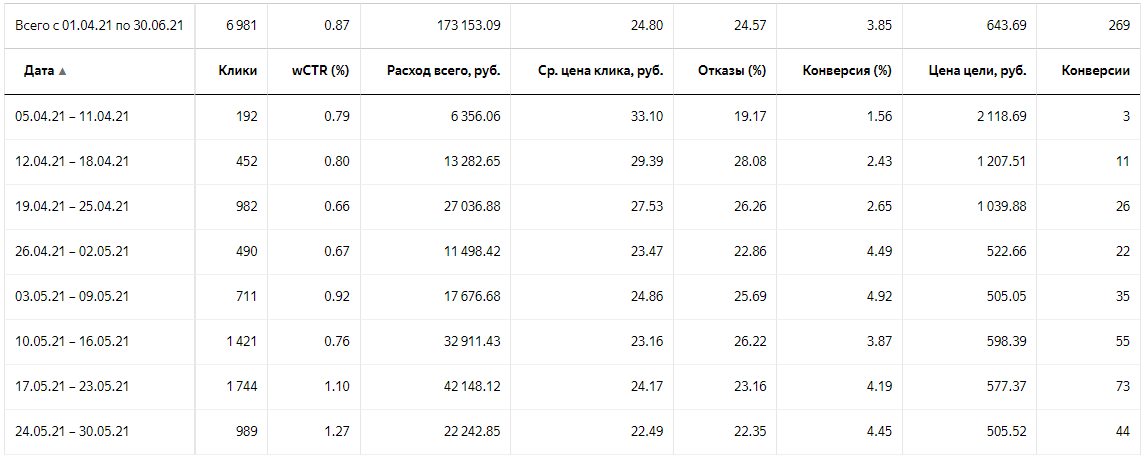Select the 12.04.21 – 18.04.21 date row
The width and height of the screenshot is (1144, 459).
(572, 161)
